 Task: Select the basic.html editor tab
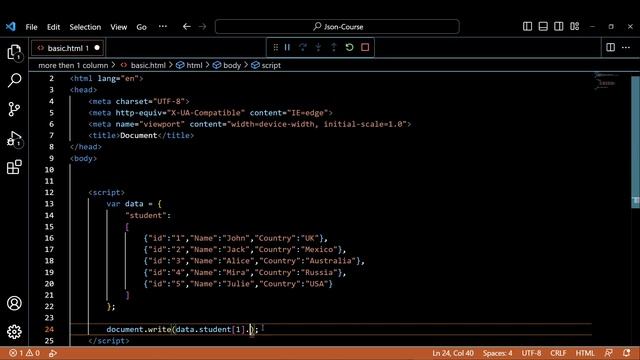pos(68,48)
